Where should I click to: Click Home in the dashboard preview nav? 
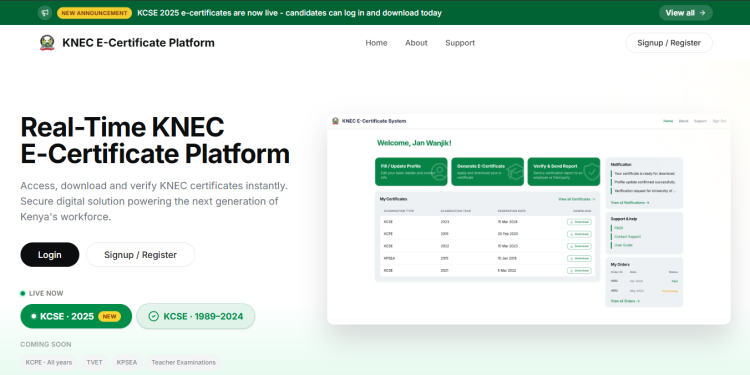(x=668, y=121)
